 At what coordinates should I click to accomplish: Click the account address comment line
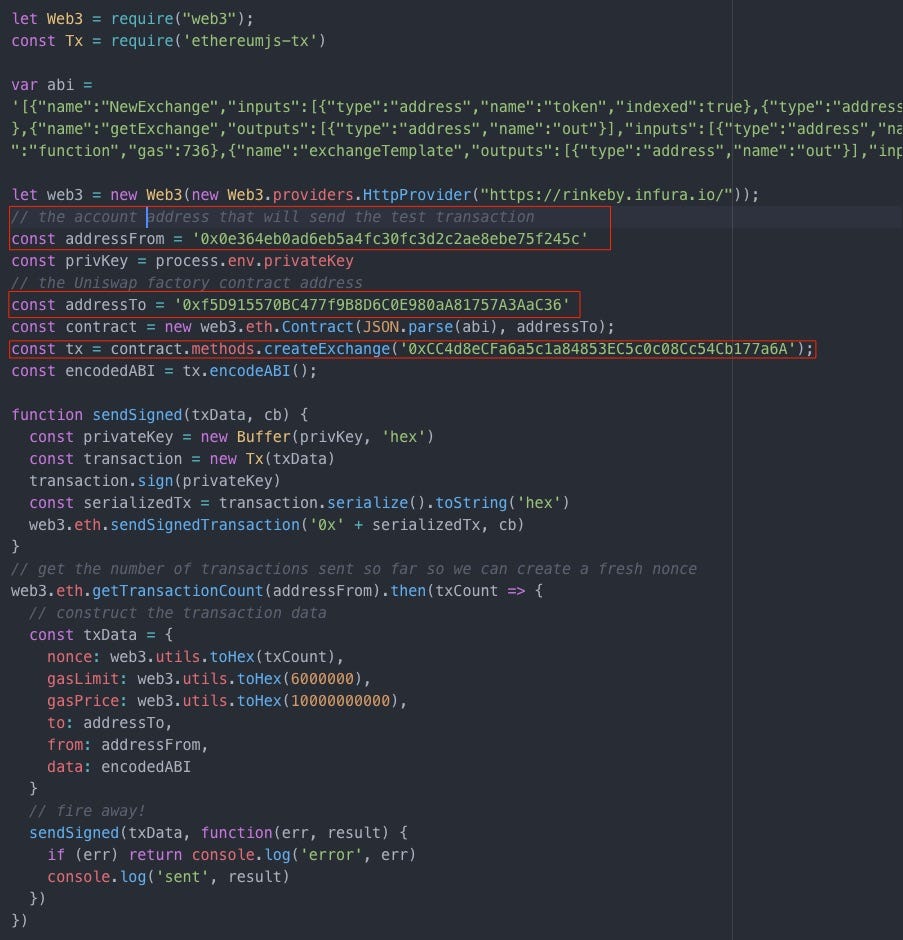[273, 216]
